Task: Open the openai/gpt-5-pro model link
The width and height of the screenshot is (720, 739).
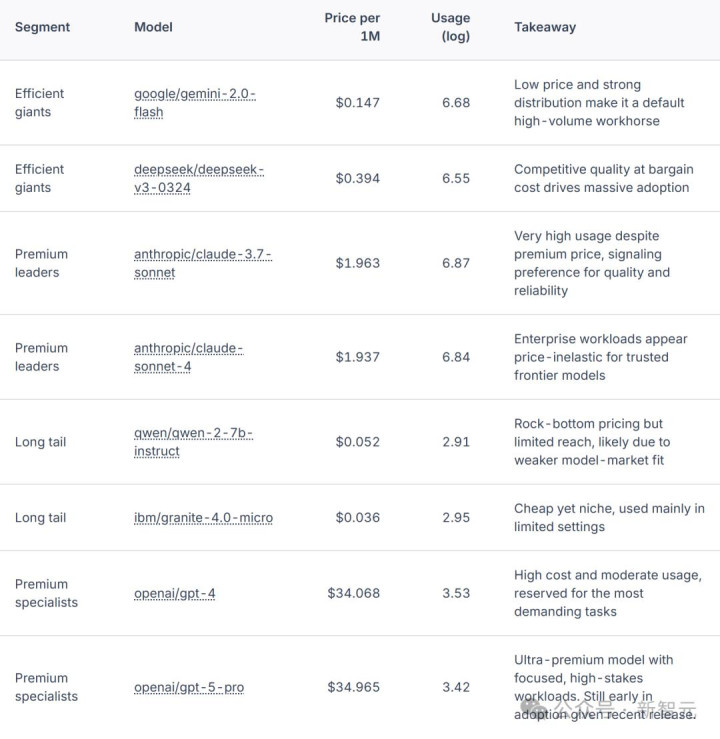Action: 189,687
